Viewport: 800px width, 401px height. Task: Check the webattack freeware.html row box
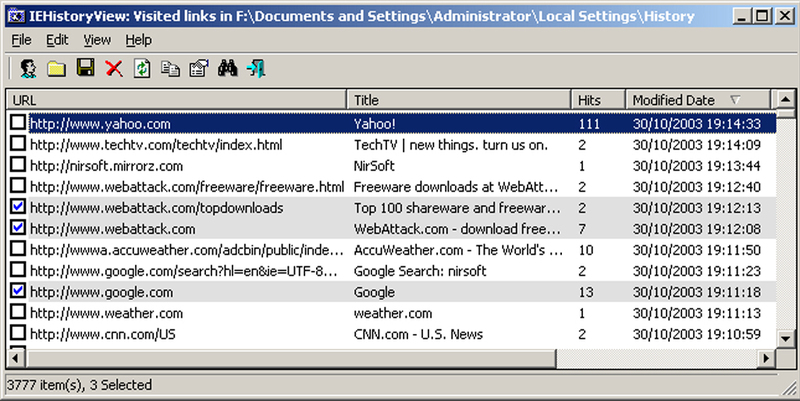tap(18, 185)
